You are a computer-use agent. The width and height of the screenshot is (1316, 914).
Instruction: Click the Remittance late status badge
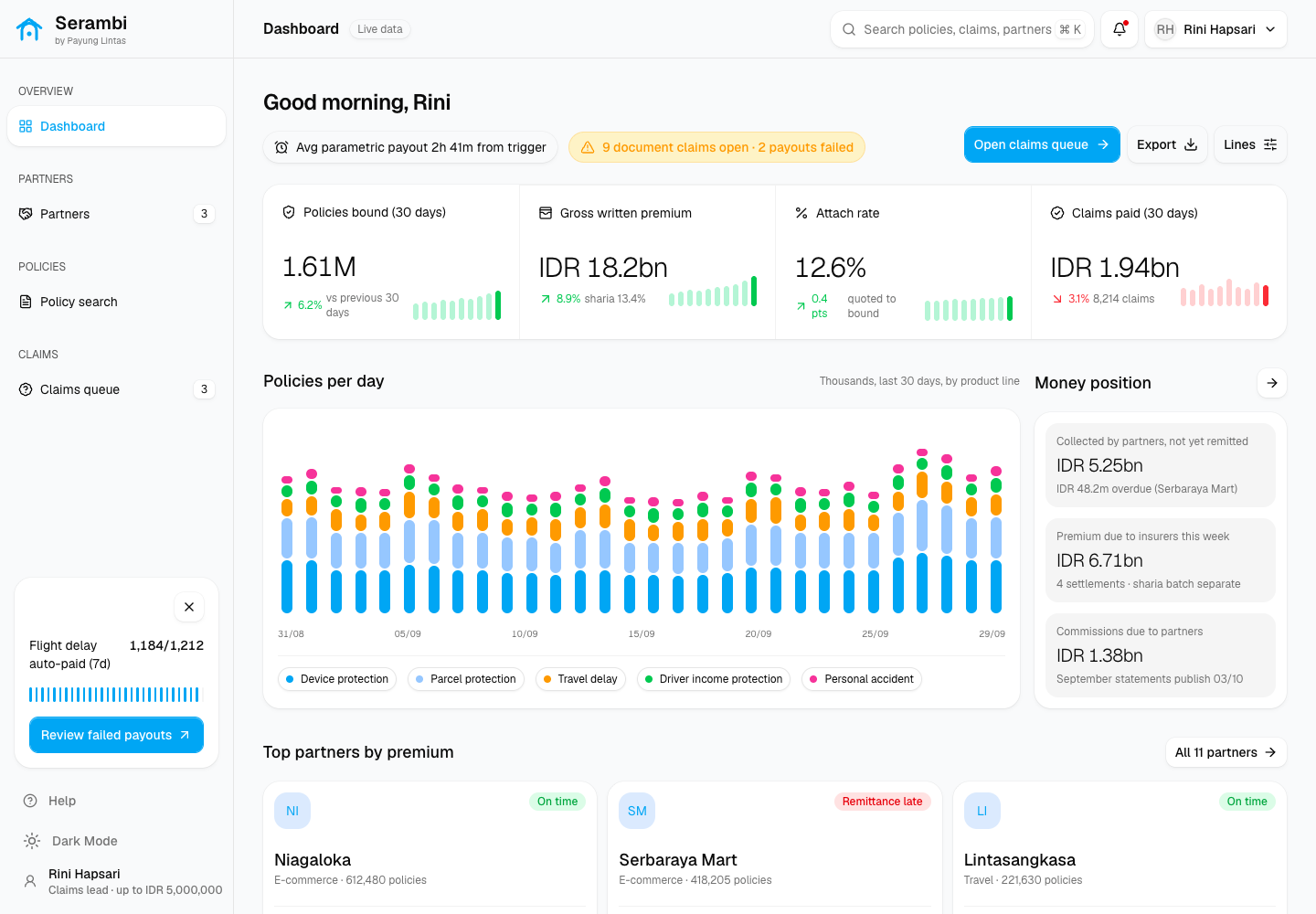coord(882,802)
